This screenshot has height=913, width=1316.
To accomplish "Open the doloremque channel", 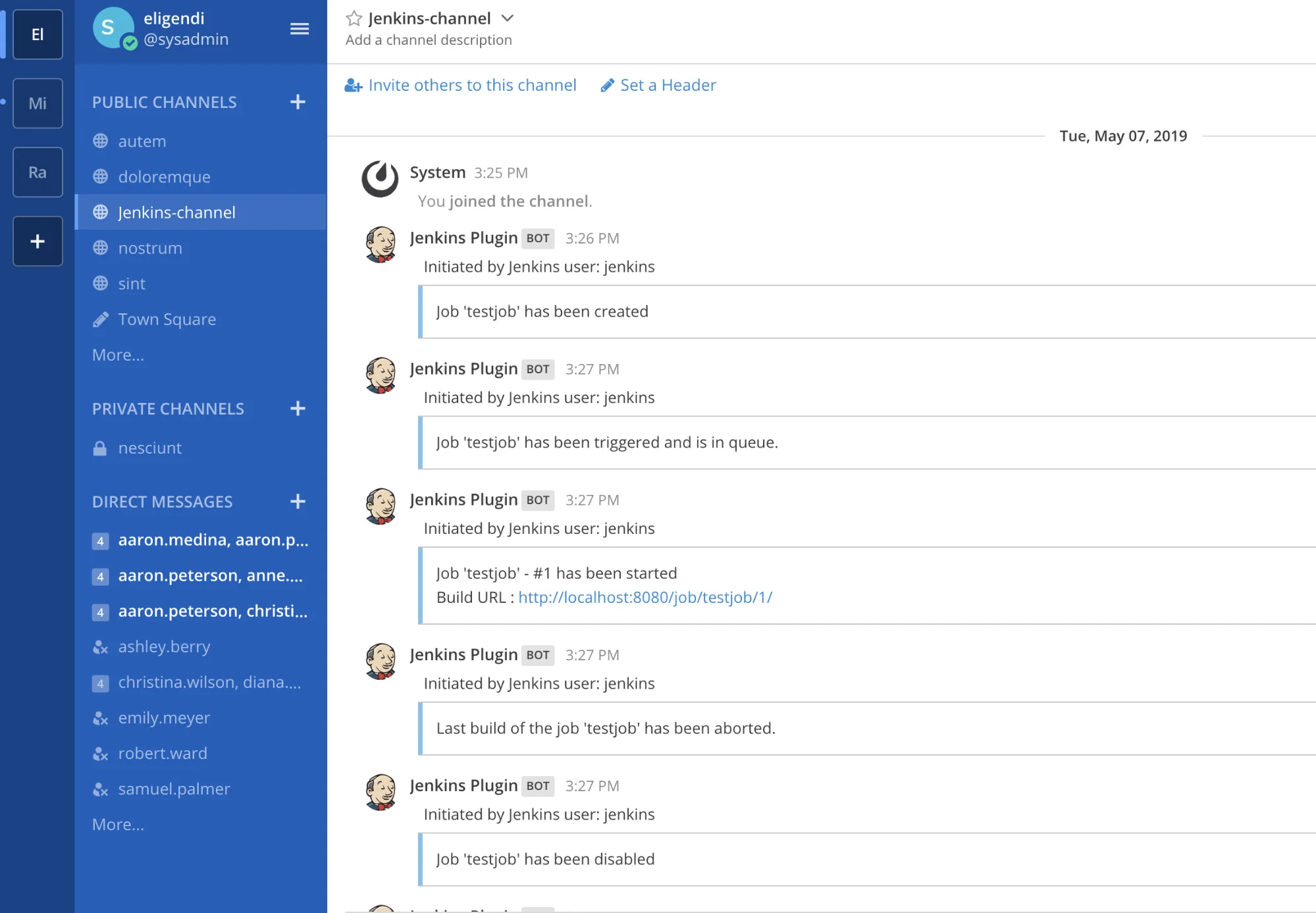I will 201,177.
